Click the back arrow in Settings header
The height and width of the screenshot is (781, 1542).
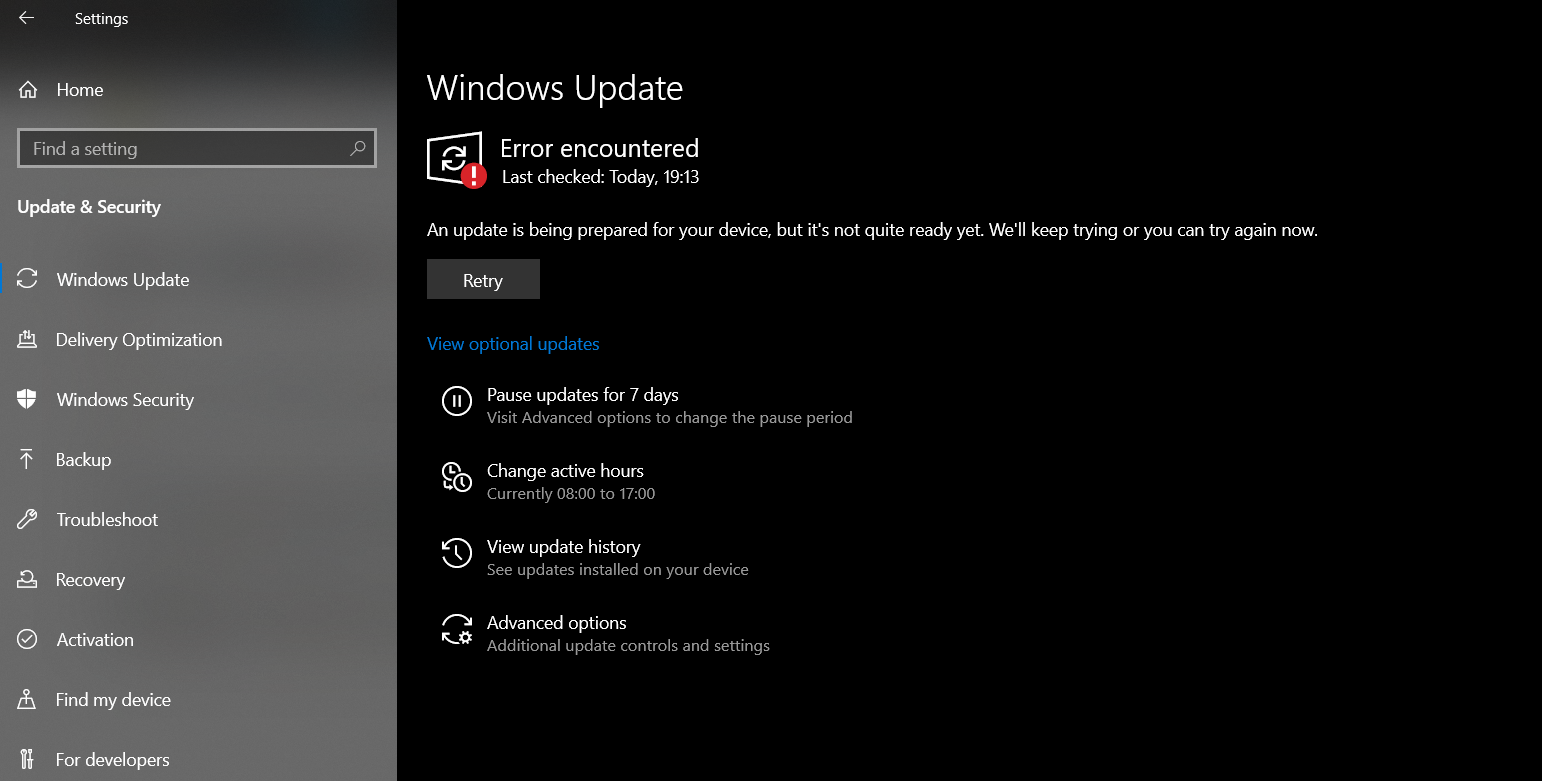(26, 18)
